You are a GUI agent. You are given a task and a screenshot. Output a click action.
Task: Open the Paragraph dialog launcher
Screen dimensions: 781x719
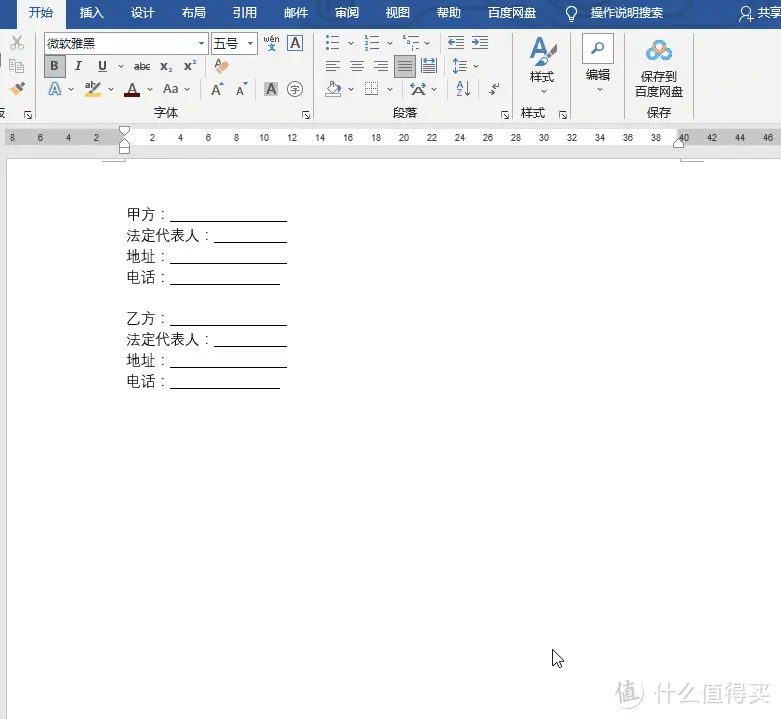[x=505, y=115]
